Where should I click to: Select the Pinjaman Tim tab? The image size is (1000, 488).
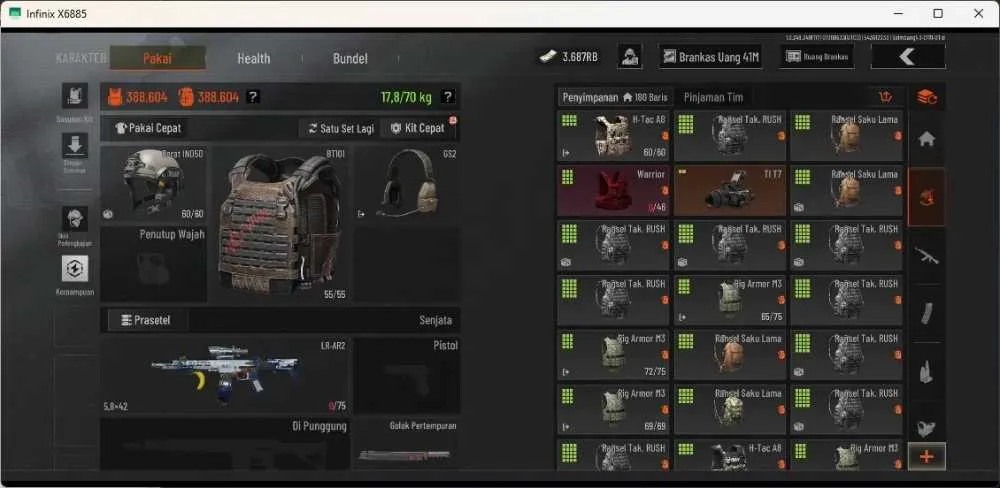click(x=713, y=98)
